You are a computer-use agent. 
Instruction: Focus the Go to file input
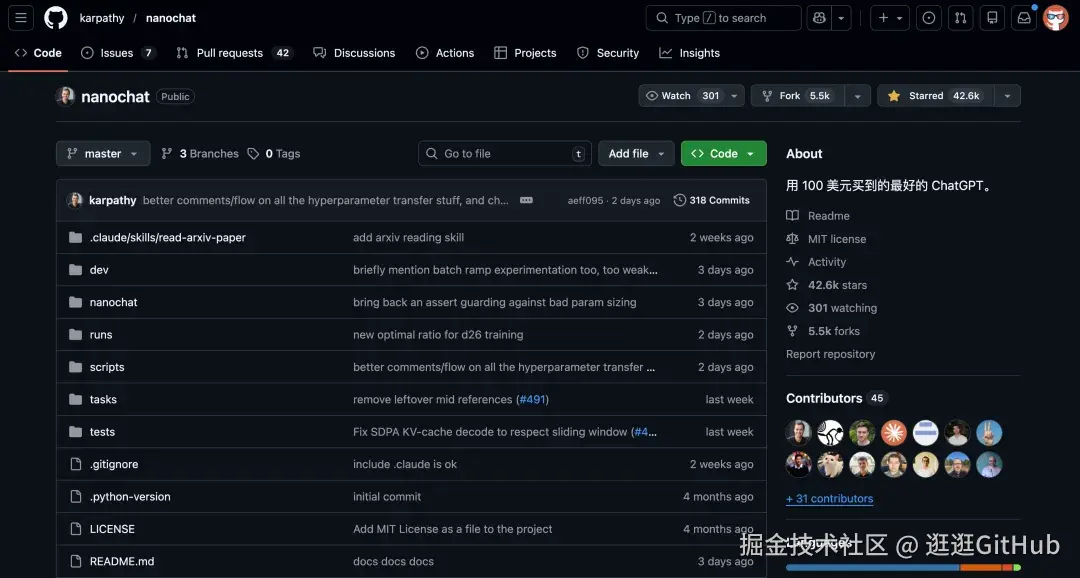pos(505,154)
